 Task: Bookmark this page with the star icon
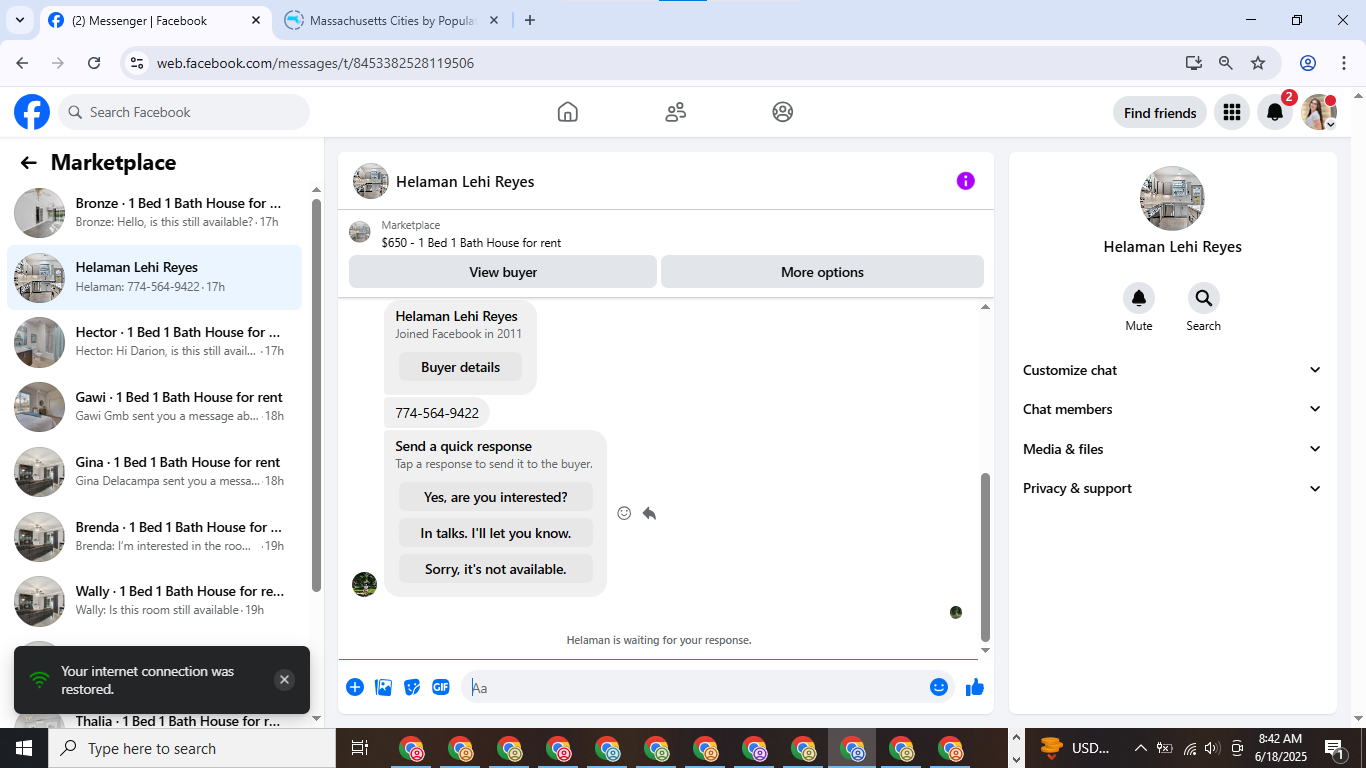(x=1258, y=63)
